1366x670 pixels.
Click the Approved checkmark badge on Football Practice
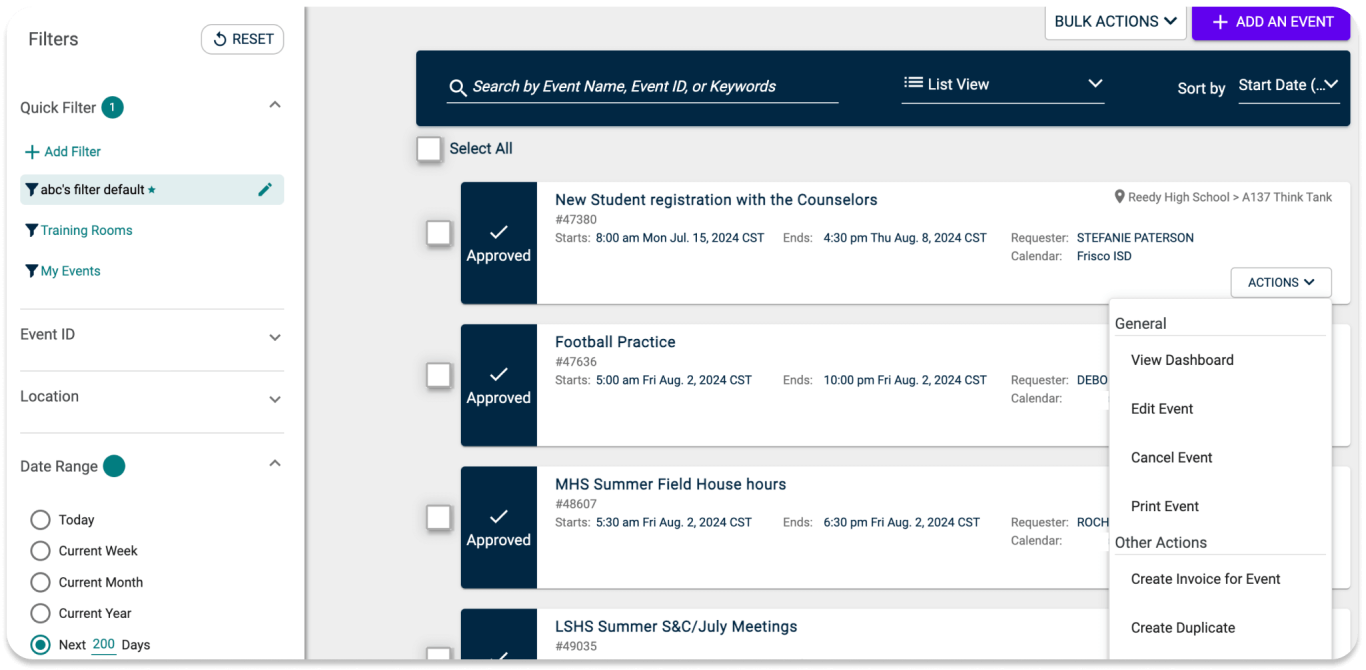click(498, 383)
